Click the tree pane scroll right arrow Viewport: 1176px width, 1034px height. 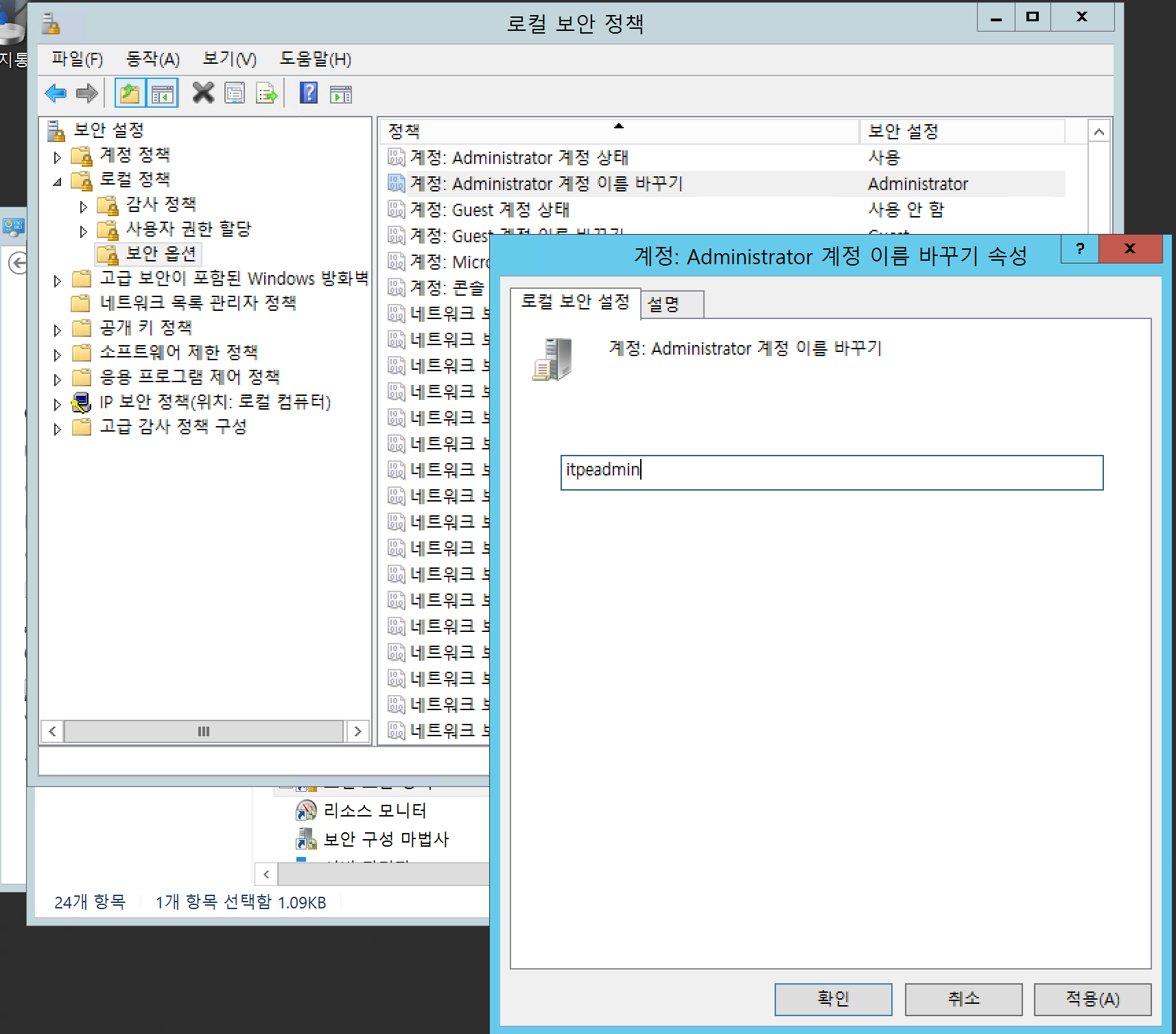(x=357, y=731)
